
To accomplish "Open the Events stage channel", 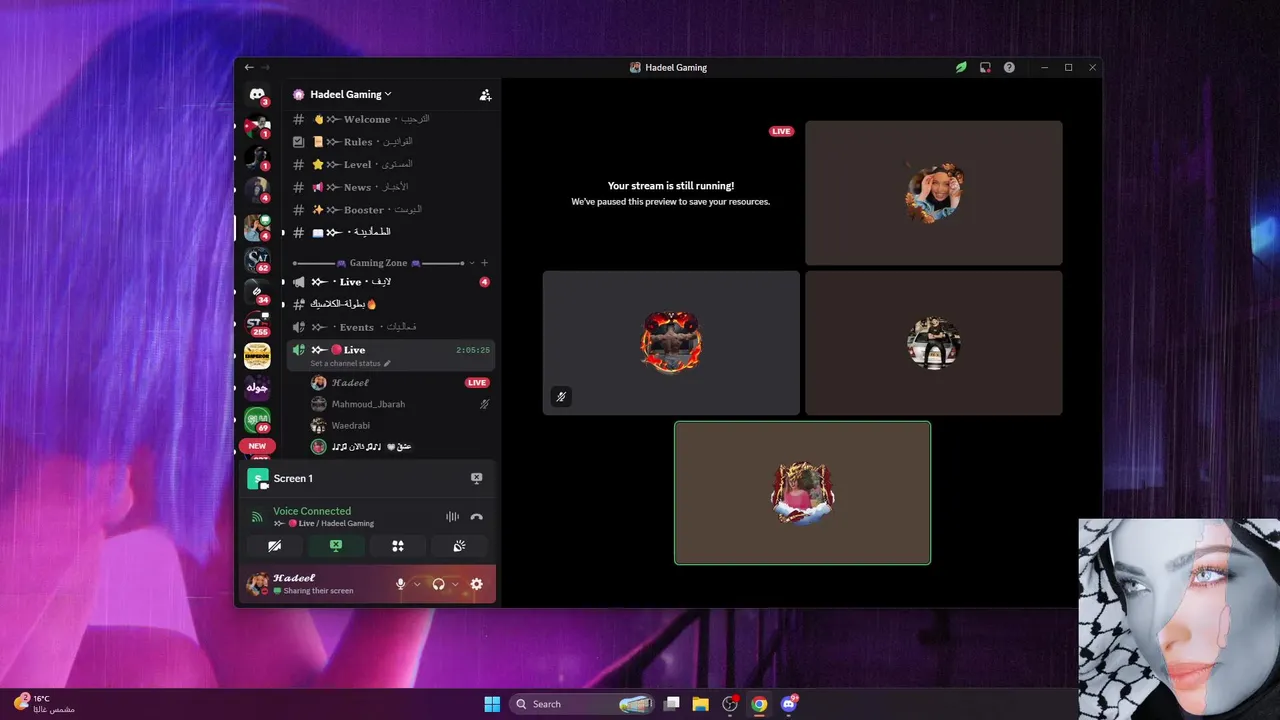I will click(391, 327).
